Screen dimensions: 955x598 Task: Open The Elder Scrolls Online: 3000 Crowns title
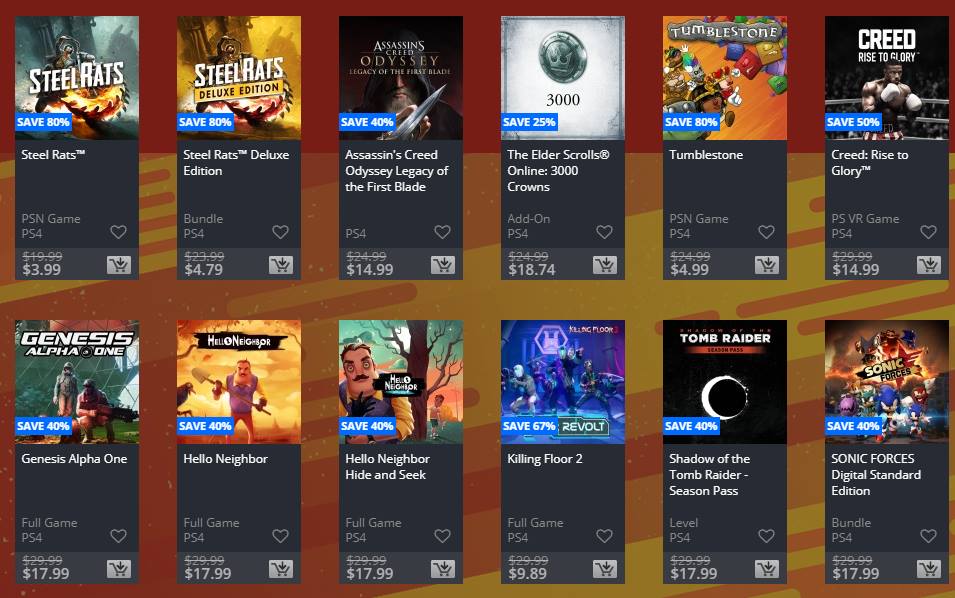click(x=558, y=171)
